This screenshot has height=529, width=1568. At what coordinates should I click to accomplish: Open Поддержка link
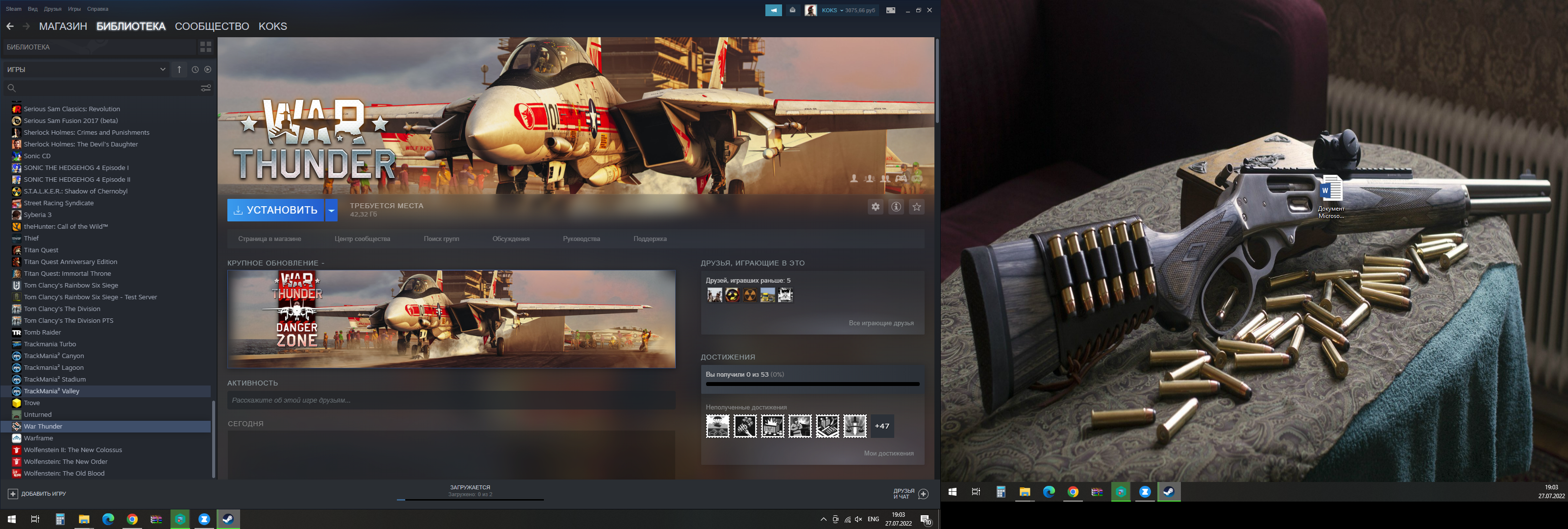[x=649, y=239]
